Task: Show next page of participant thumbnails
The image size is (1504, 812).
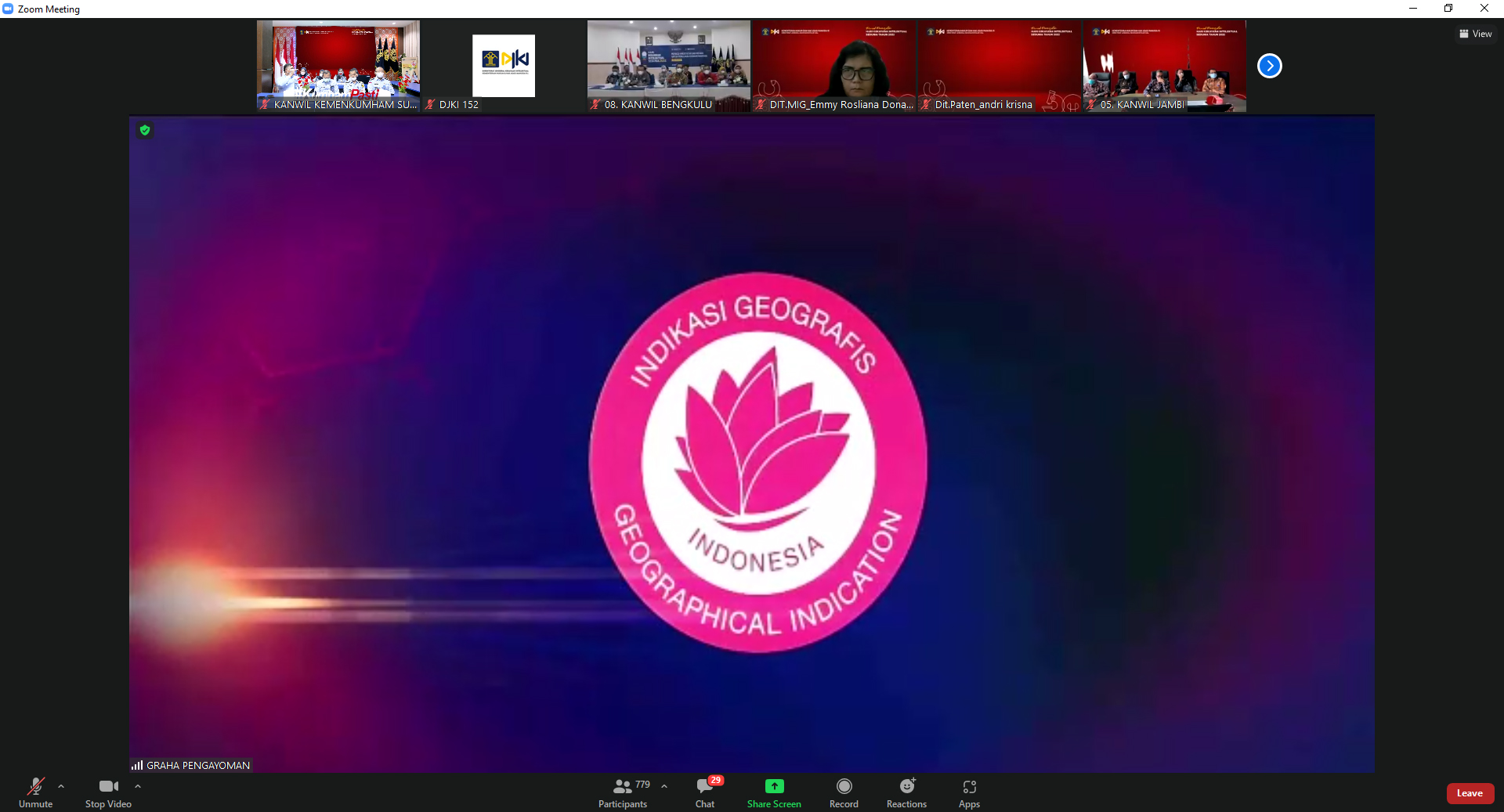Action: tap(1269, 66)
